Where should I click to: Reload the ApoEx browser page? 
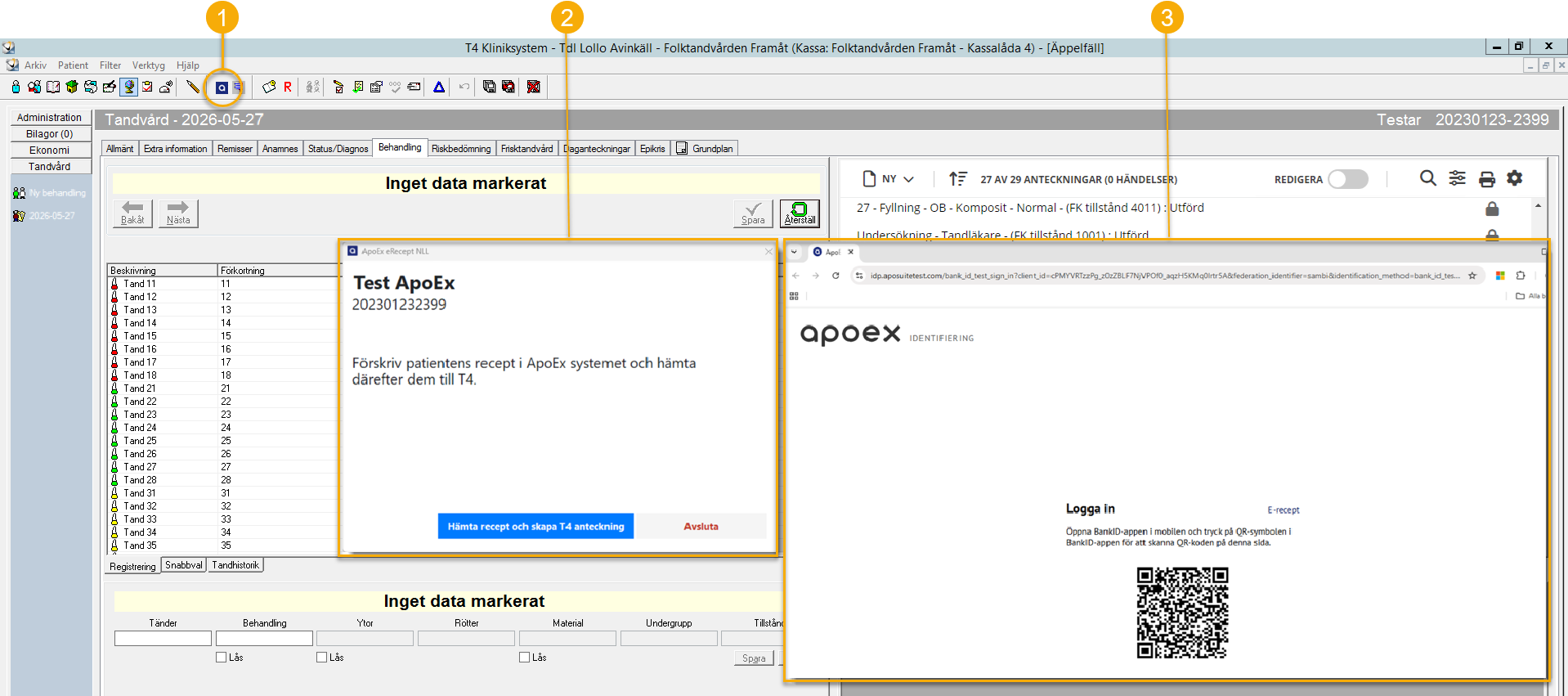tap(836, 276)
